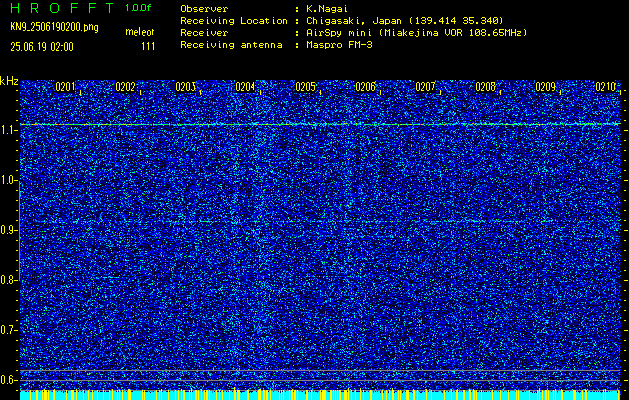Click the 0.7 frequency axis label

coord(9,330)
